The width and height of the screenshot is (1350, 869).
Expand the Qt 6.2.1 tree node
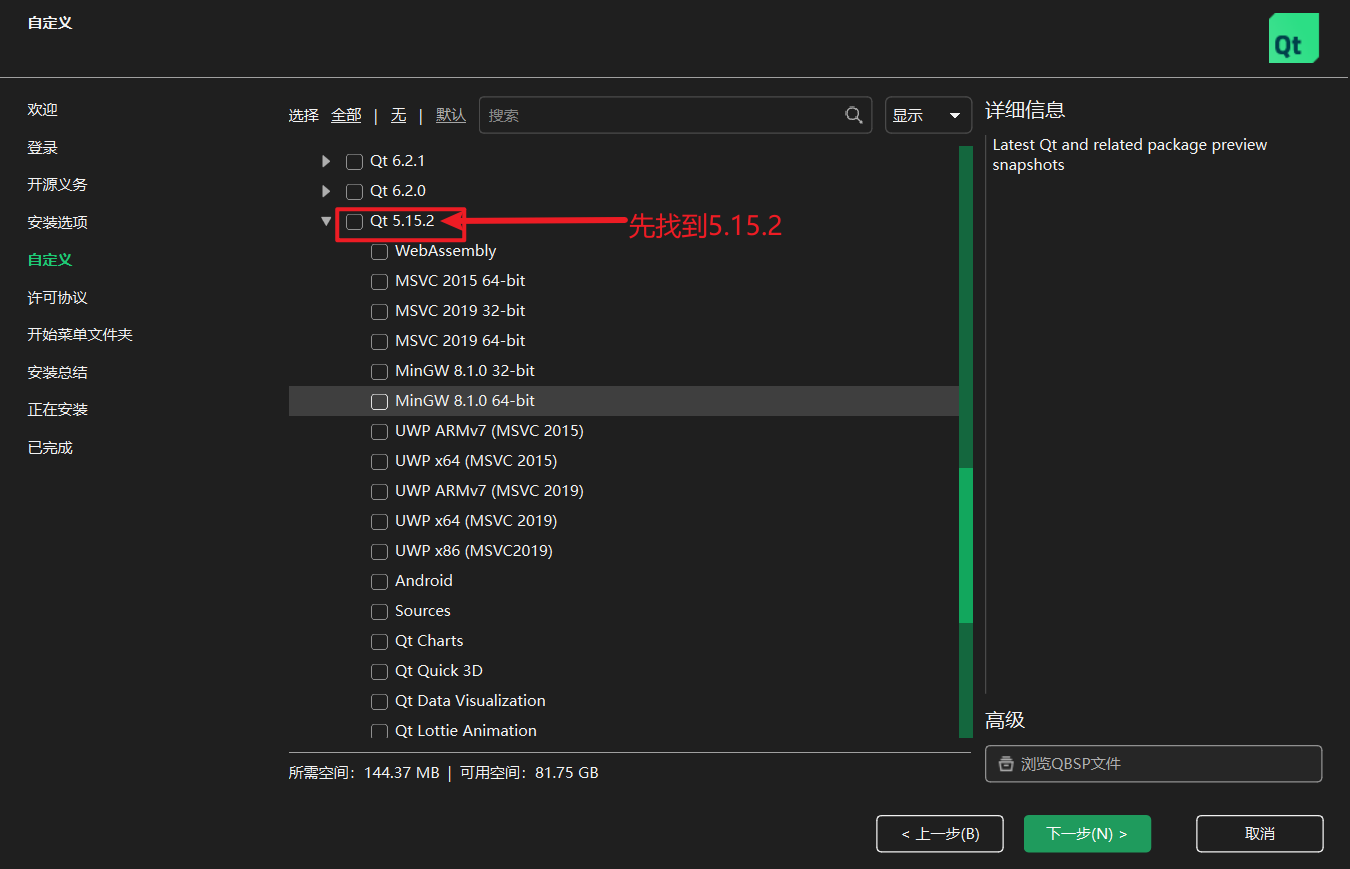pyautogui.click(x=326, y=161)
